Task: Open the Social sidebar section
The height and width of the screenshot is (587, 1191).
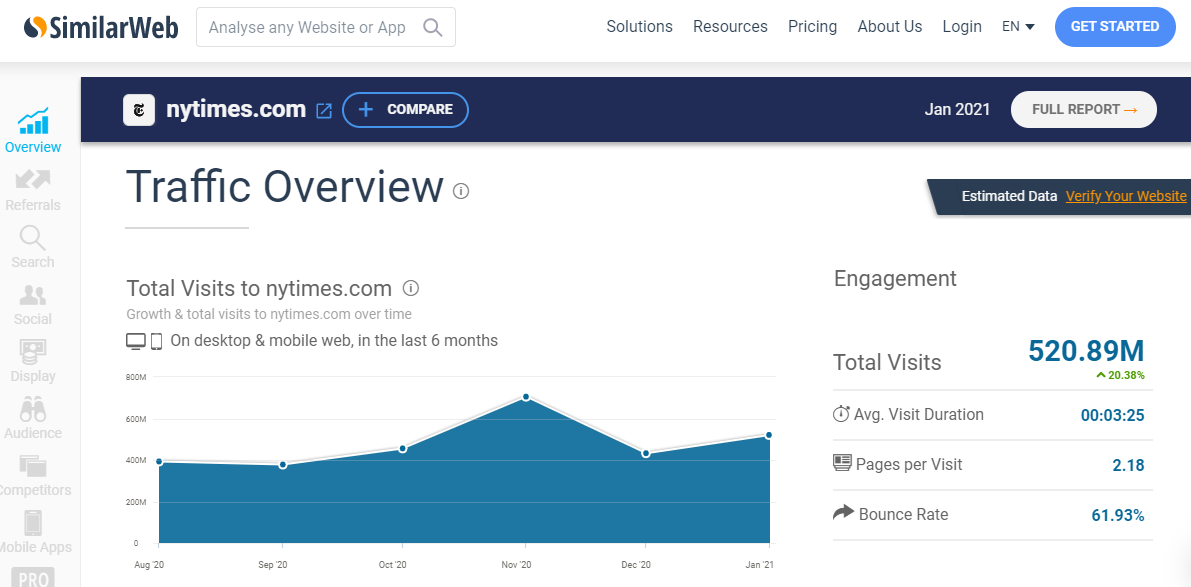Action: 33,305
